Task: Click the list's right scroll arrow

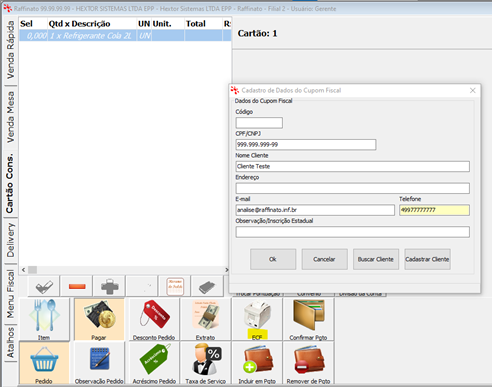Action: [227, 270]
